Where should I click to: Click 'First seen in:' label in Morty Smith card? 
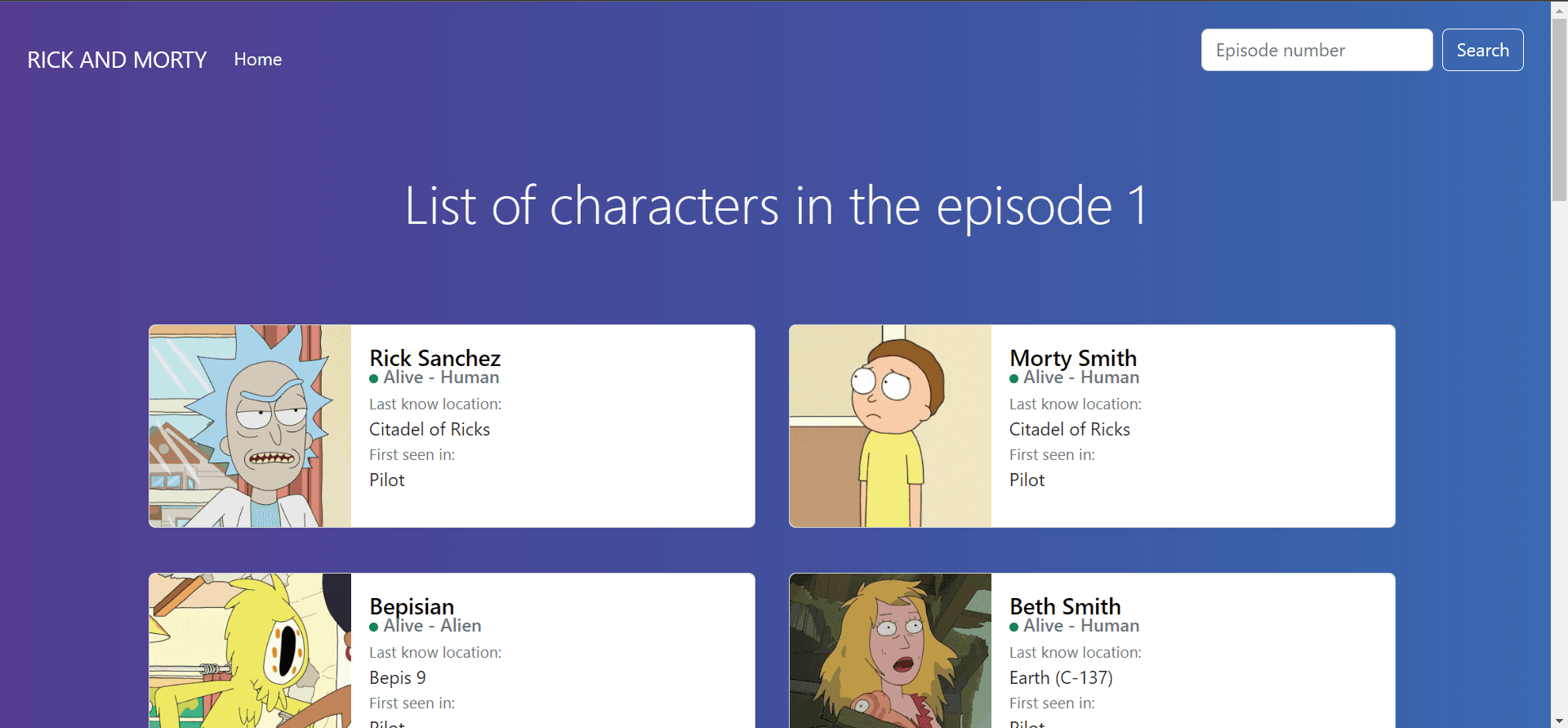pyautogui.click(x=1052, y=454)
